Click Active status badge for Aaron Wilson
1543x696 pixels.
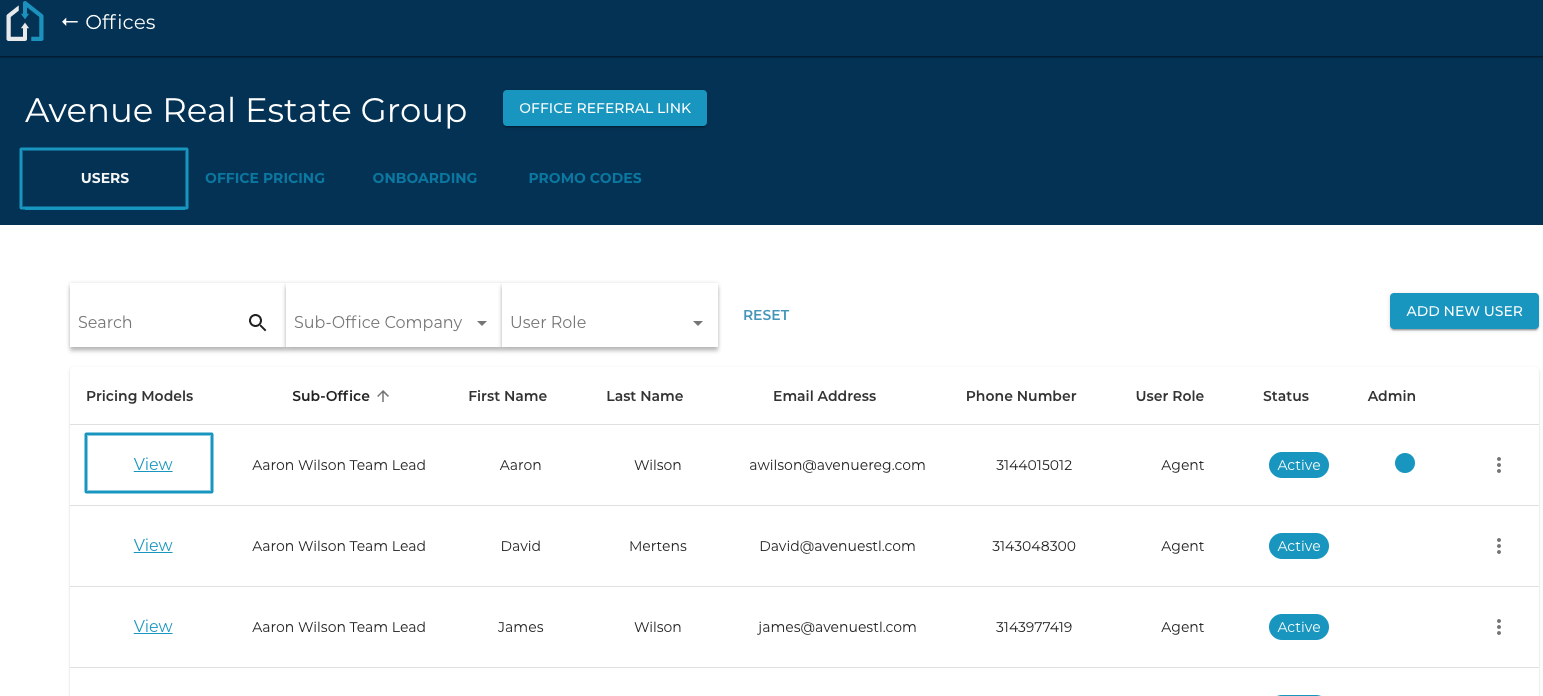click(x=1298, y=465)
